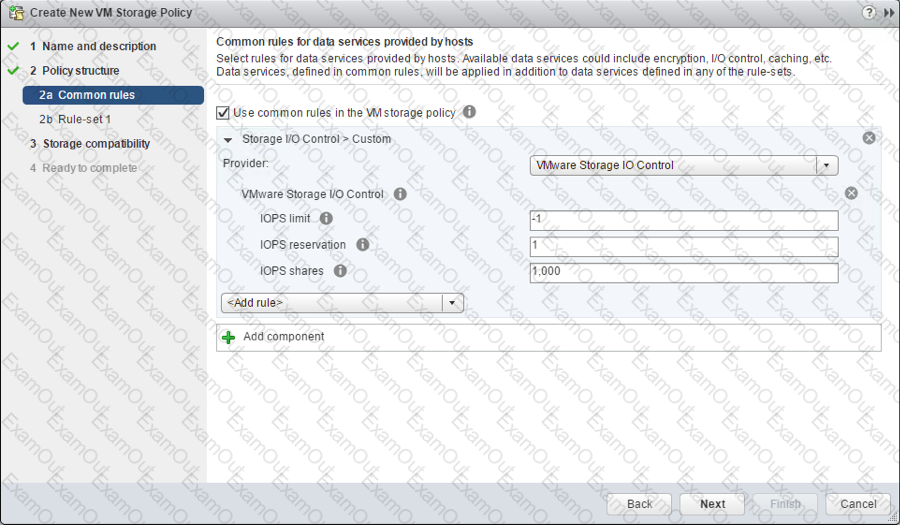Click the Back button
This screenshot has height=525, width=900.
pyautogui.click(x=639, y=504)
